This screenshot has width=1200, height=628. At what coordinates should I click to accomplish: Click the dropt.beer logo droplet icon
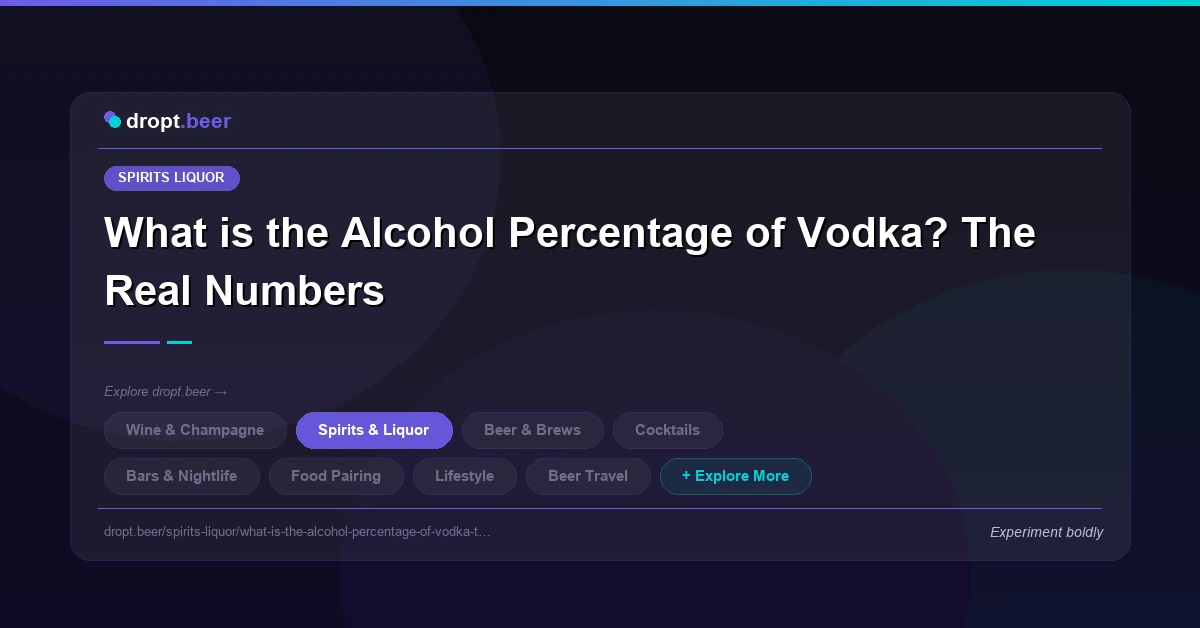pyautogui.click(x=112, y=119)
